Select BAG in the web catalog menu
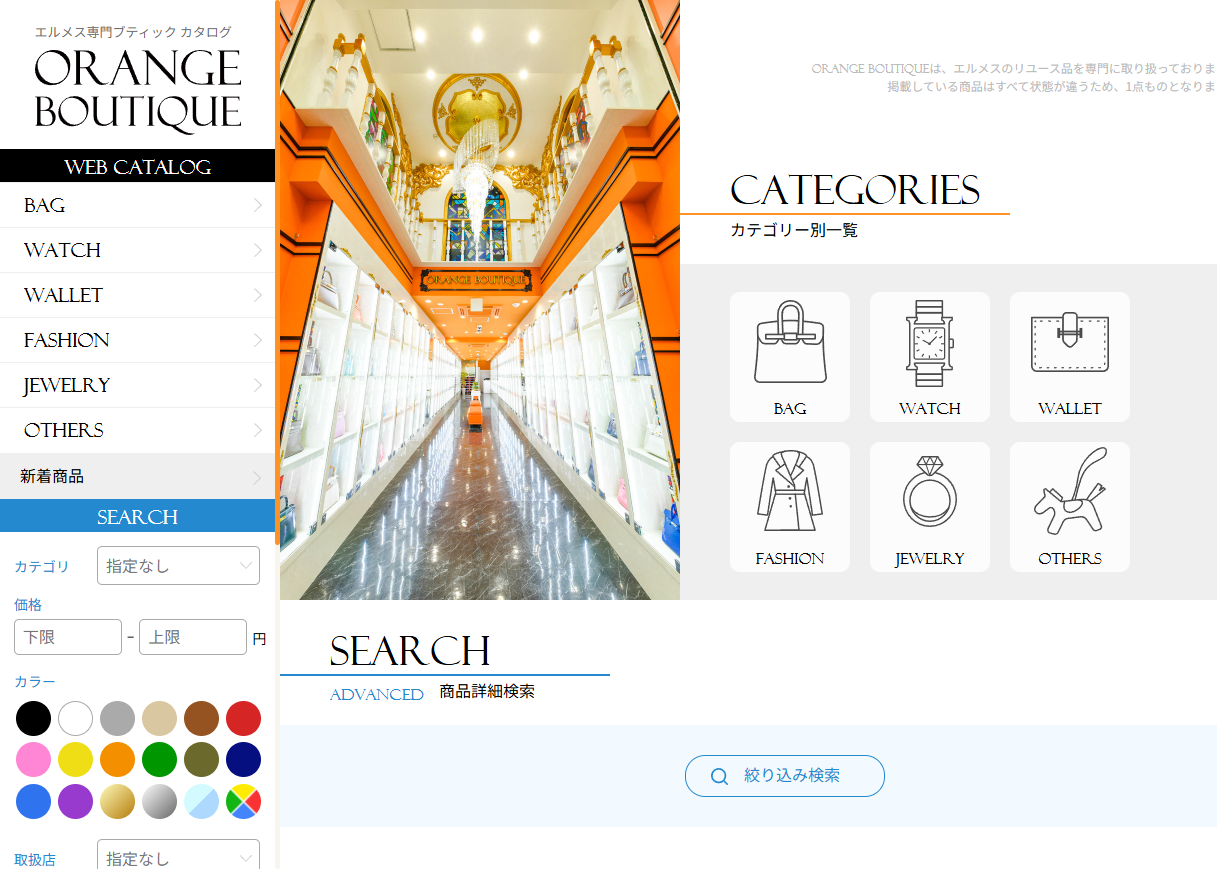The image size is (1217, 869). [x=137, y=205]
